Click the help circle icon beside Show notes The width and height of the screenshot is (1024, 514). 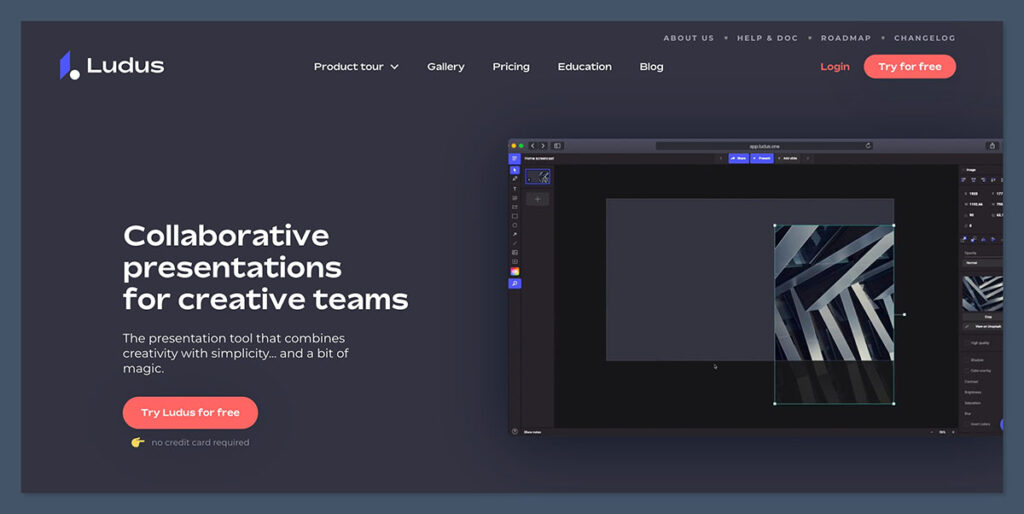pos(515,432)
